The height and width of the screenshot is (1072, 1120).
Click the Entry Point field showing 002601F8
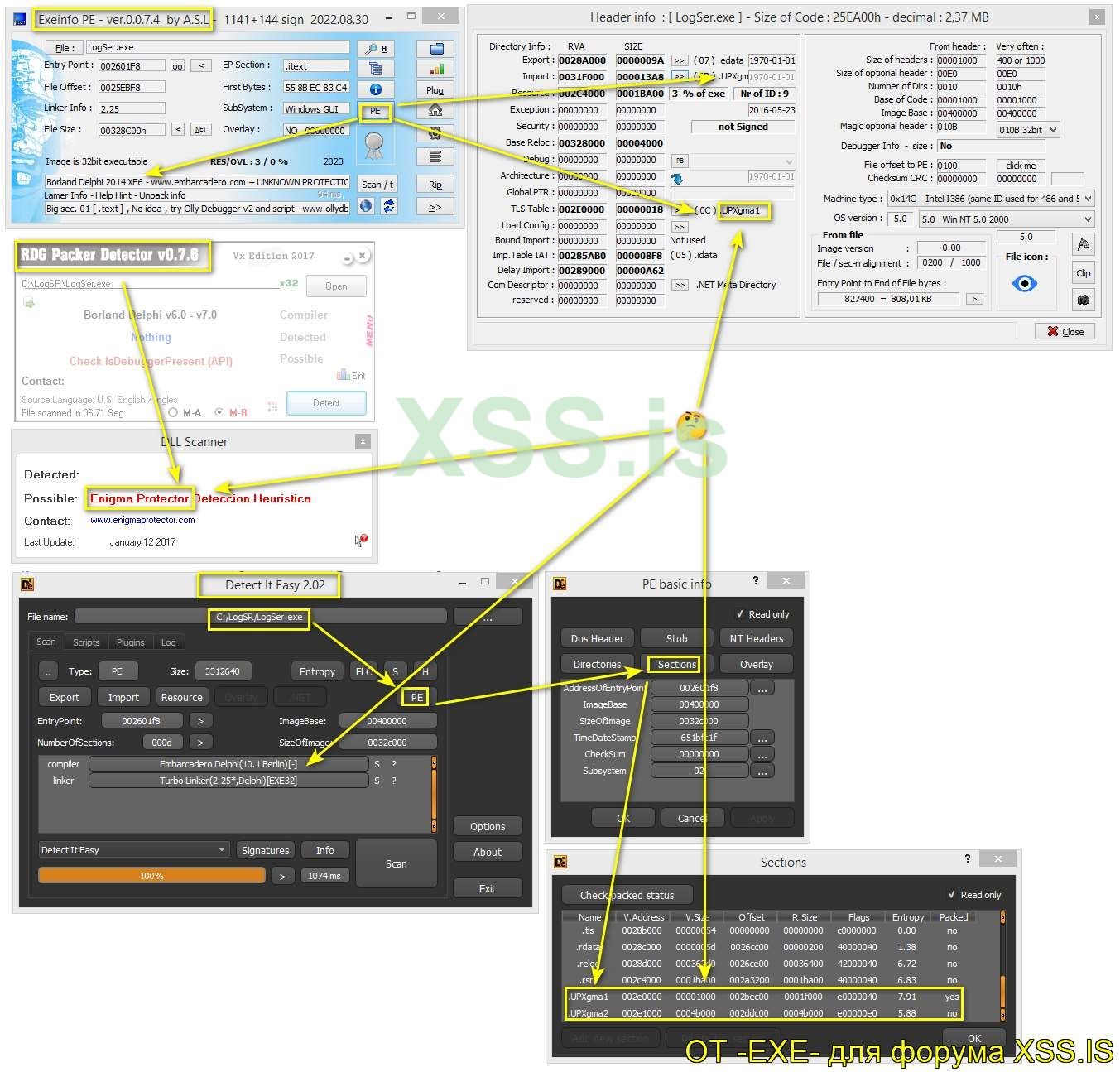132,66
